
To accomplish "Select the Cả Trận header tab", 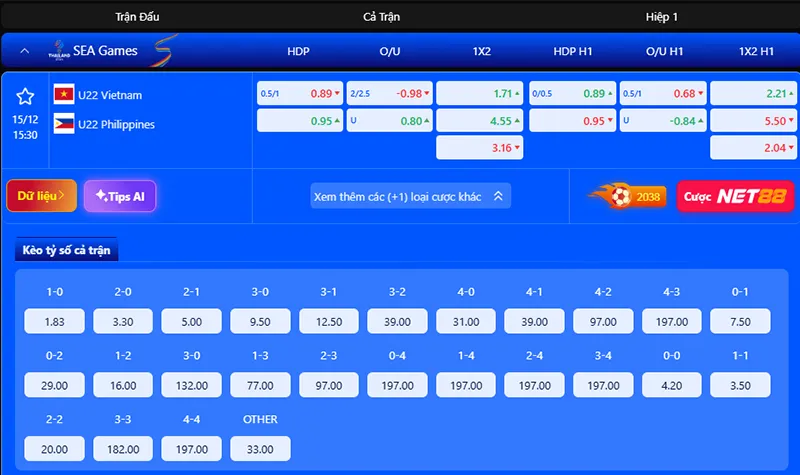I will (382, 17).
